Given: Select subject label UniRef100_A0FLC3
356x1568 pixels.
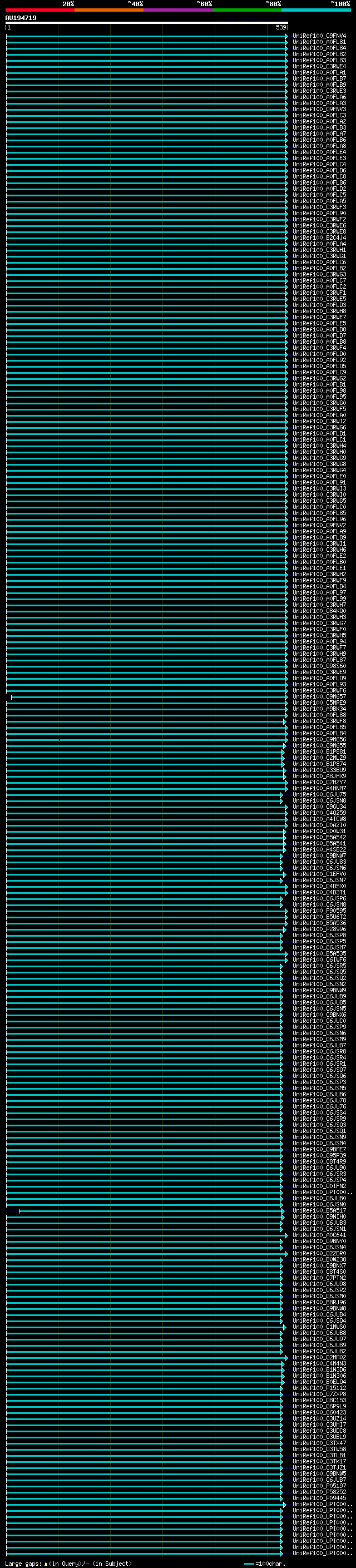Looking at the screenshot, I should pyautogui.click(x=319, y=116).
